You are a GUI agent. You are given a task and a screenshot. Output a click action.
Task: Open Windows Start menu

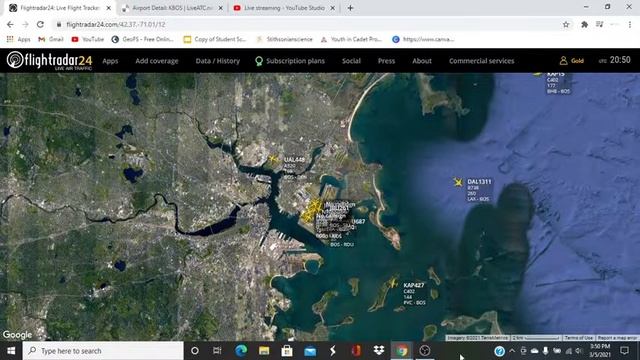(11, 351)
